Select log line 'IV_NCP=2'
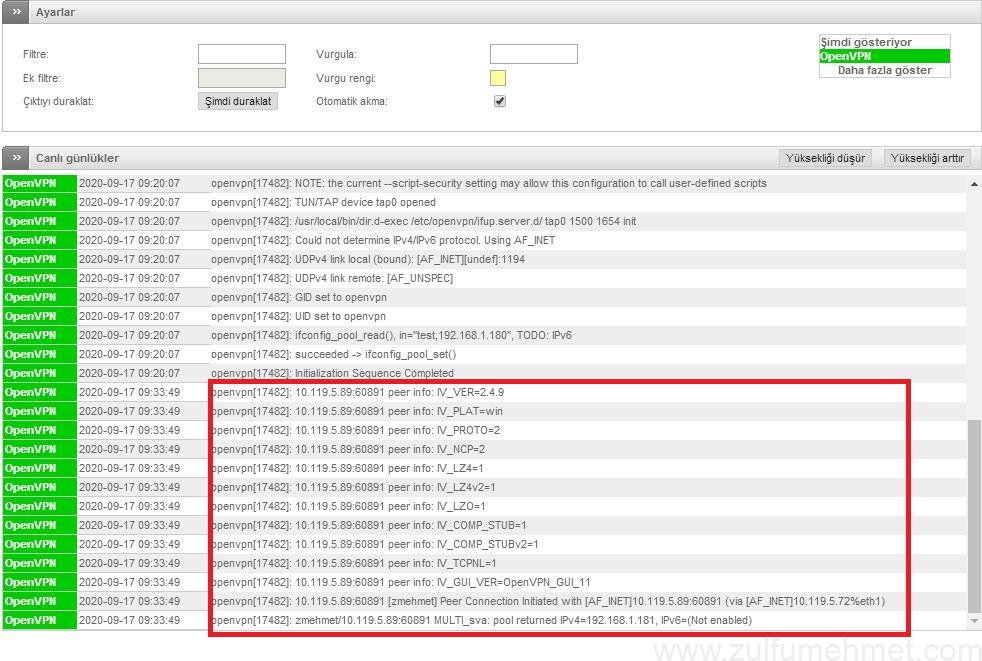 tap(483, 449)
